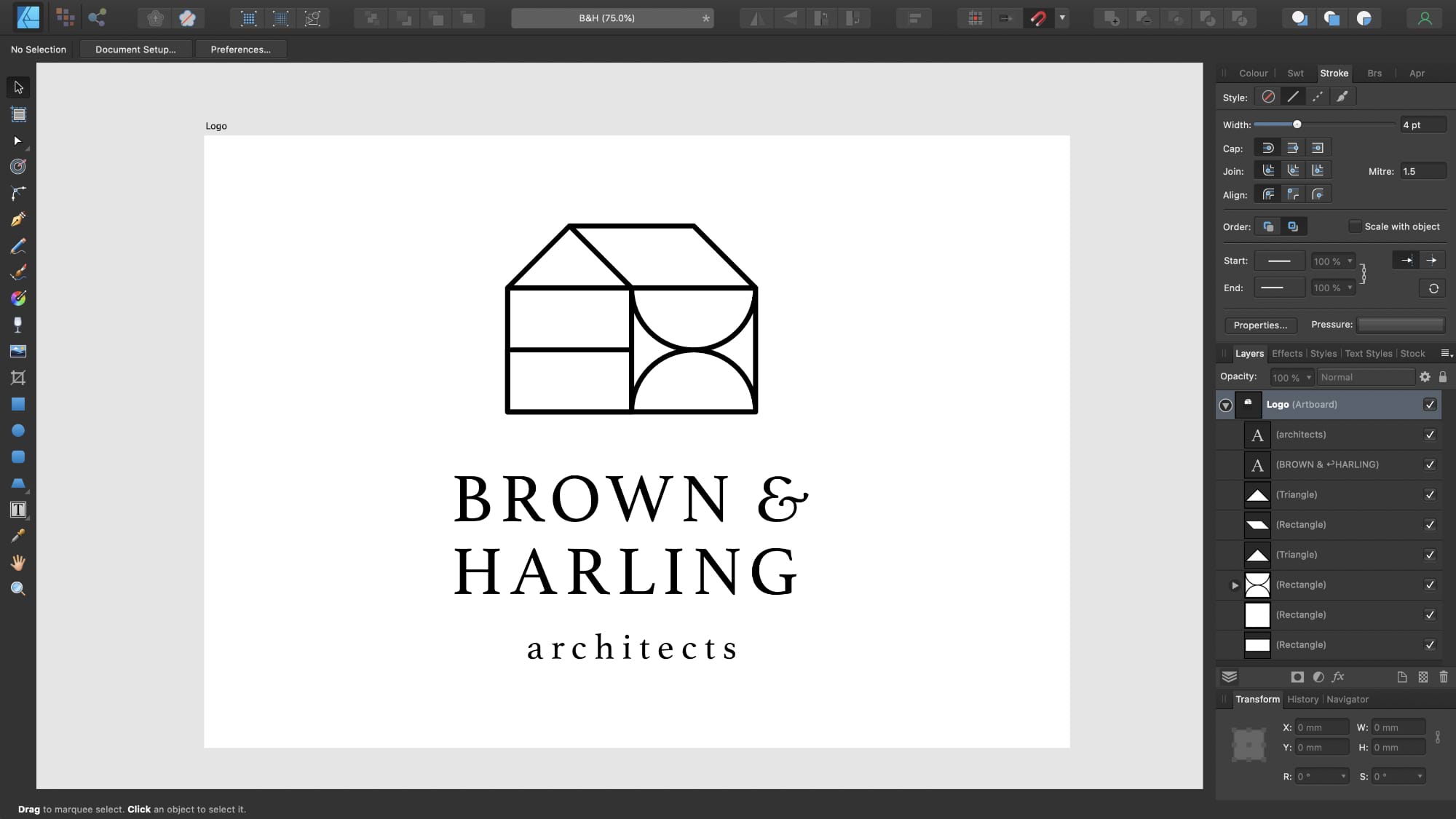The height and width of the screenshot is (819, 1456).
Task: Switch to Colour panel tab
Action: (1253, 72)
